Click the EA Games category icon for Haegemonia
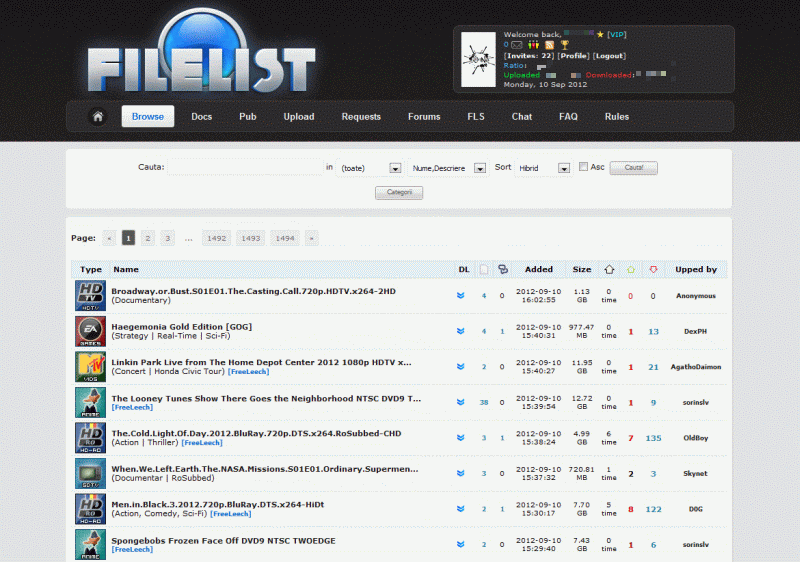Viewport: 800px width, 562px height. pos(90,331)
